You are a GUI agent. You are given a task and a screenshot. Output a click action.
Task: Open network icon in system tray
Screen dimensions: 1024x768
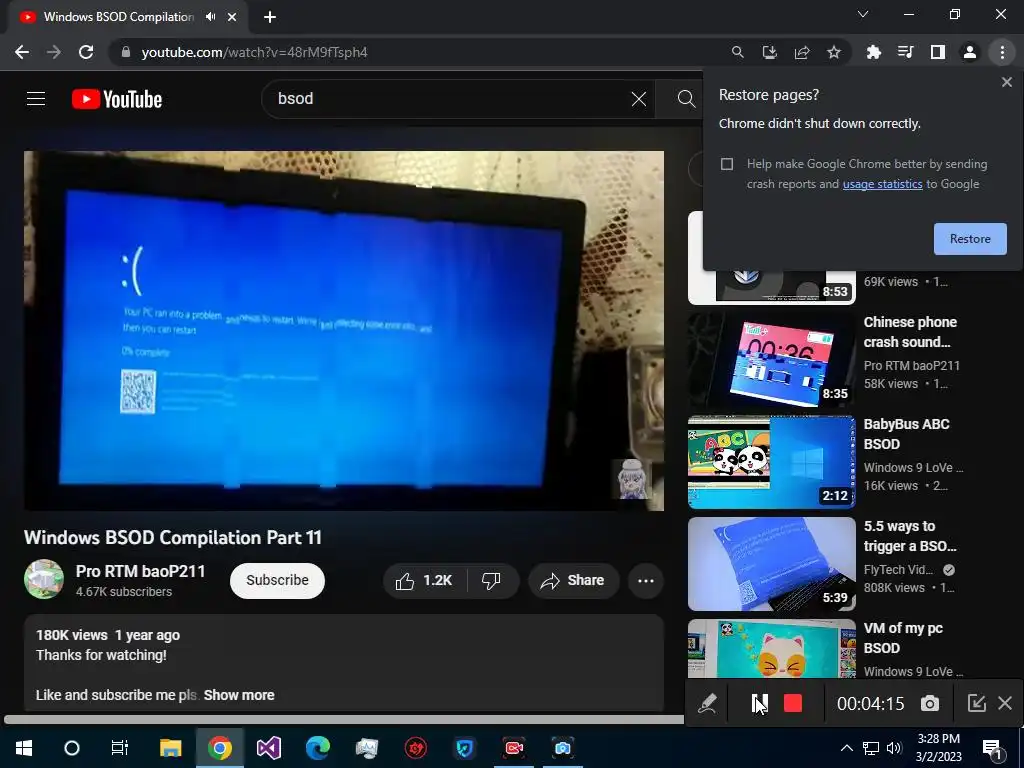(x=871, y=748)
